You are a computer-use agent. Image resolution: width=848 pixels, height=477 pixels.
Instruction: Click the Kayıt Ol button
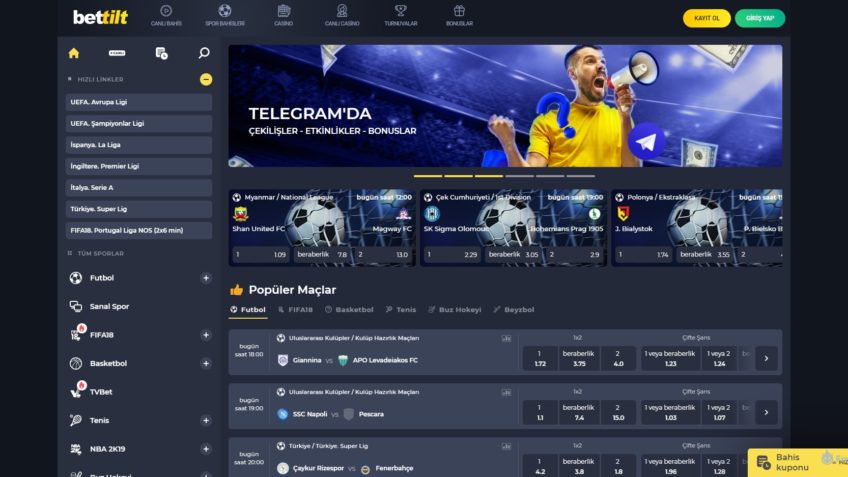[x=706, y=18]
